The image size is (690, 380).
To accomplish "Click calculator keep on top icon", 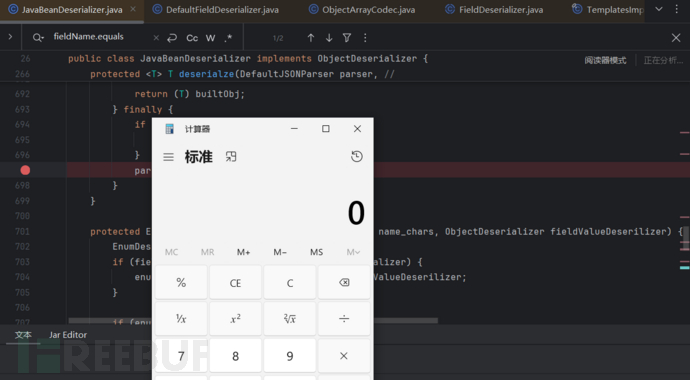I will coord(231,157).
